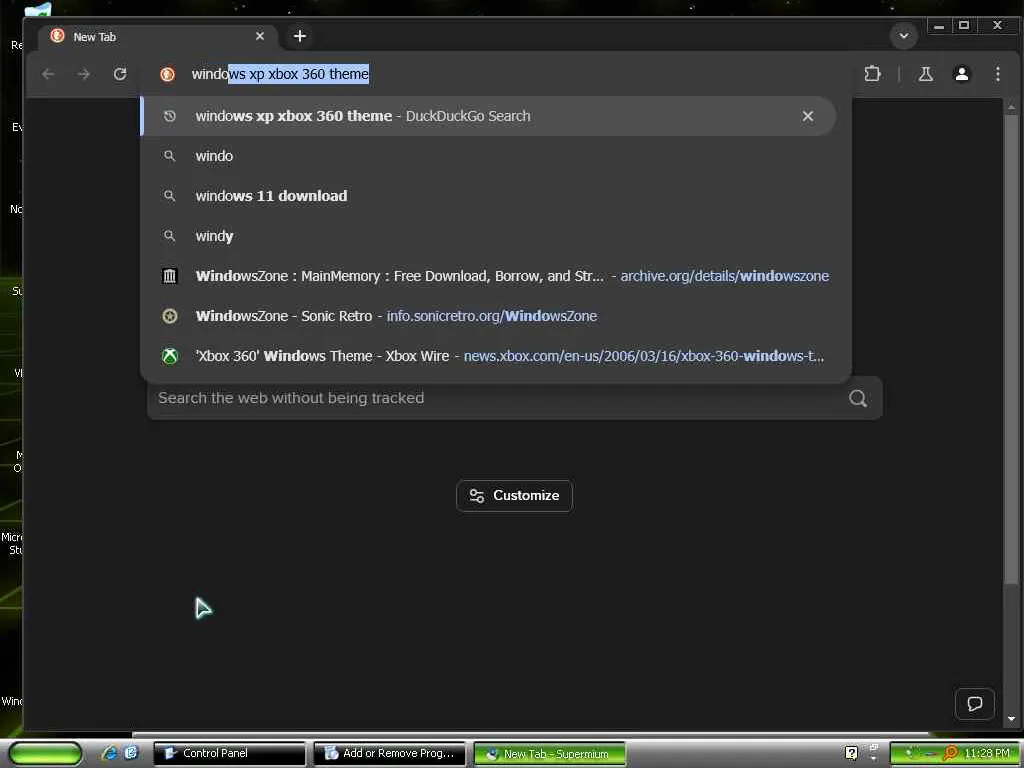
Task: Open the 'Xbox 360' Windows Theme Xbox Wire suggestion
Action: pos(496,356)
